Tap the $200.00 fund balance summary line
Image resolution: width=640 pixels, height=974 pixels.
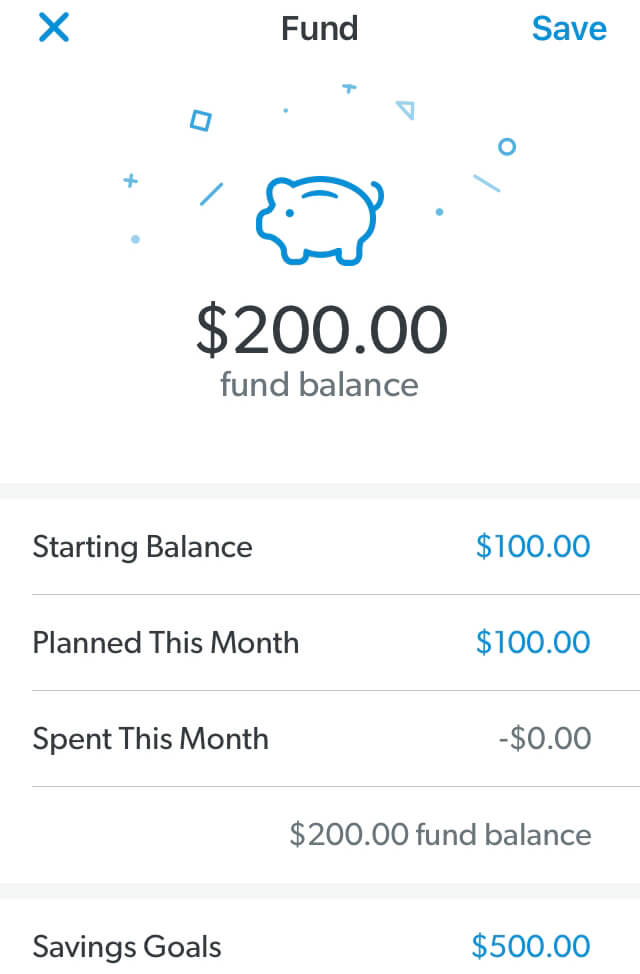click(x=440, y=834)
